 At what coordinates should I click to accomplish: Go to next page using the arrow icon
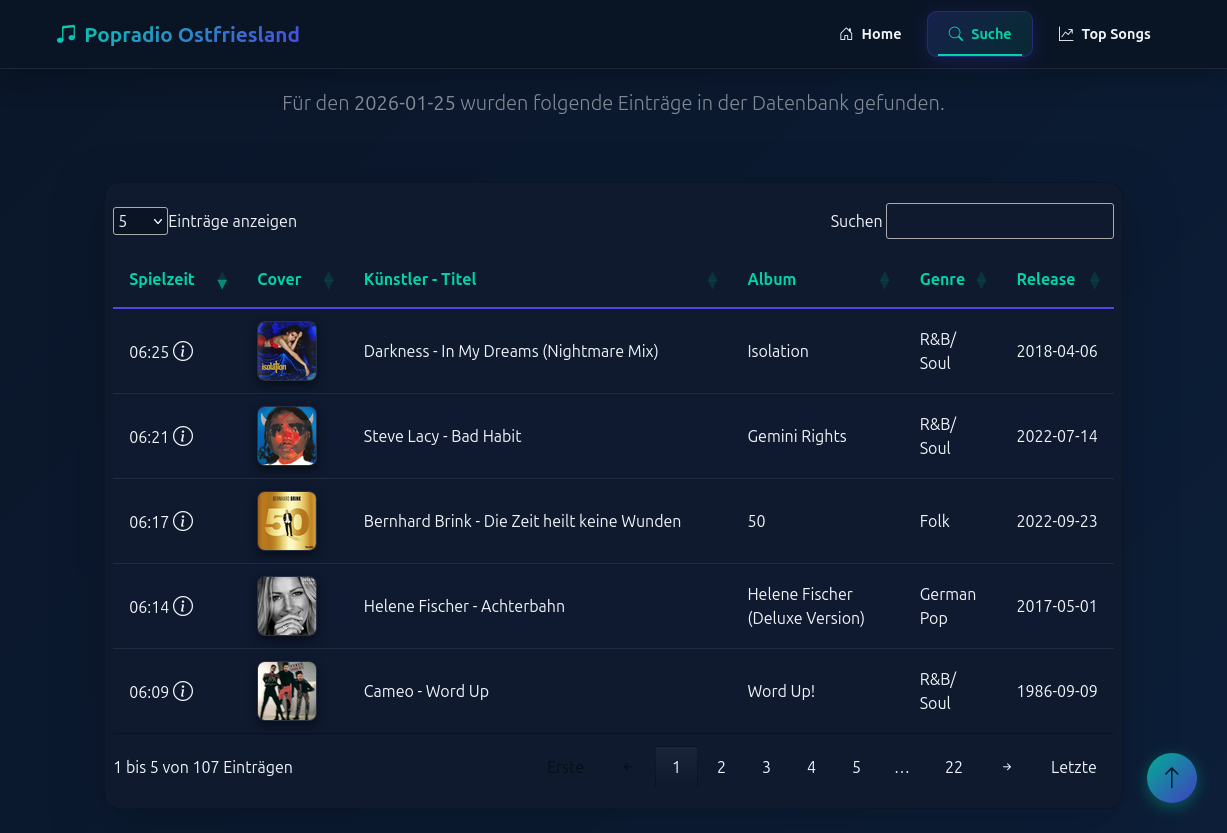(1007, 767)
